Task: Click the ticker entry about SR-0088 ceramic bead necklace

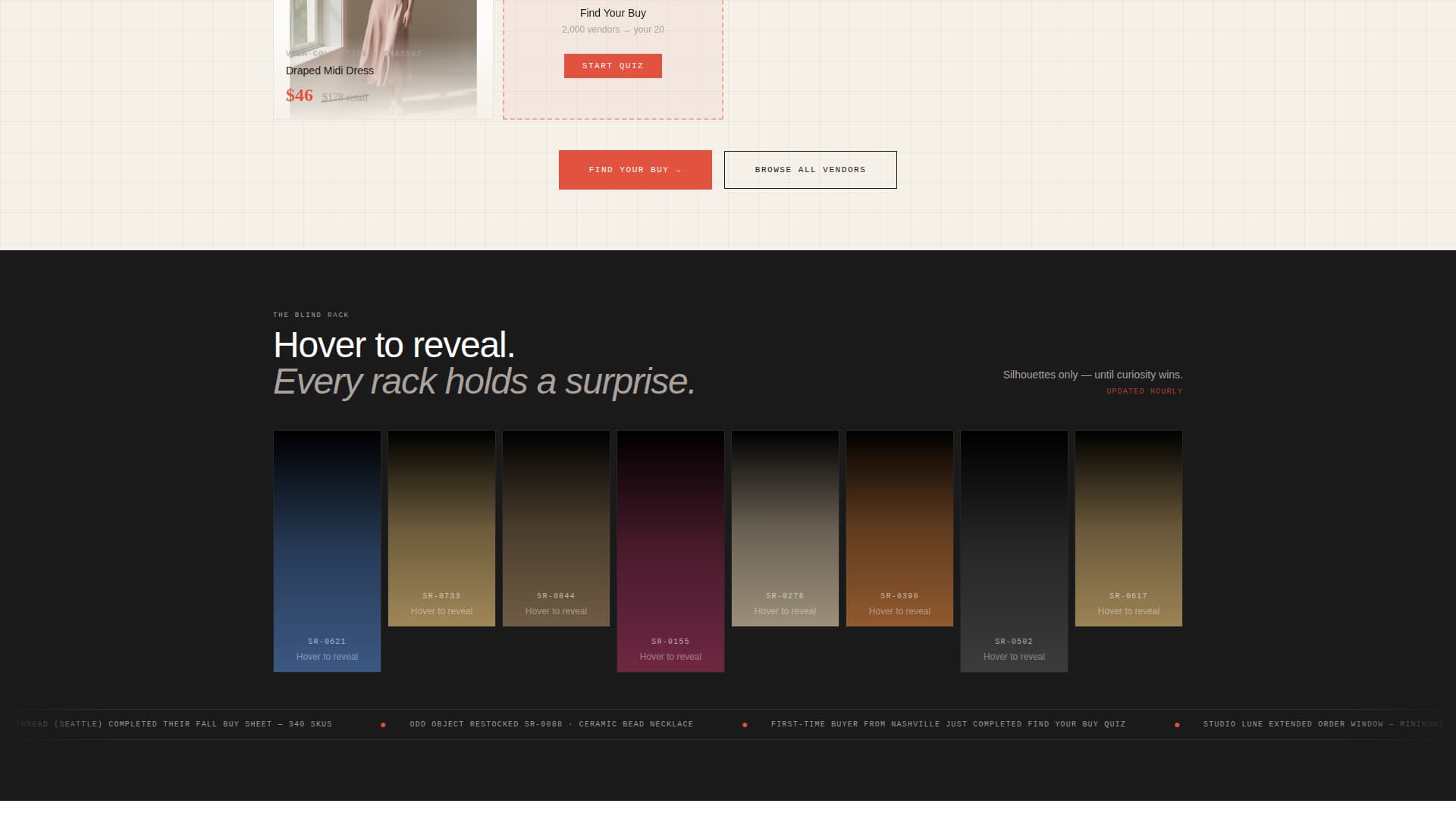Action: (x=550, y=724)
